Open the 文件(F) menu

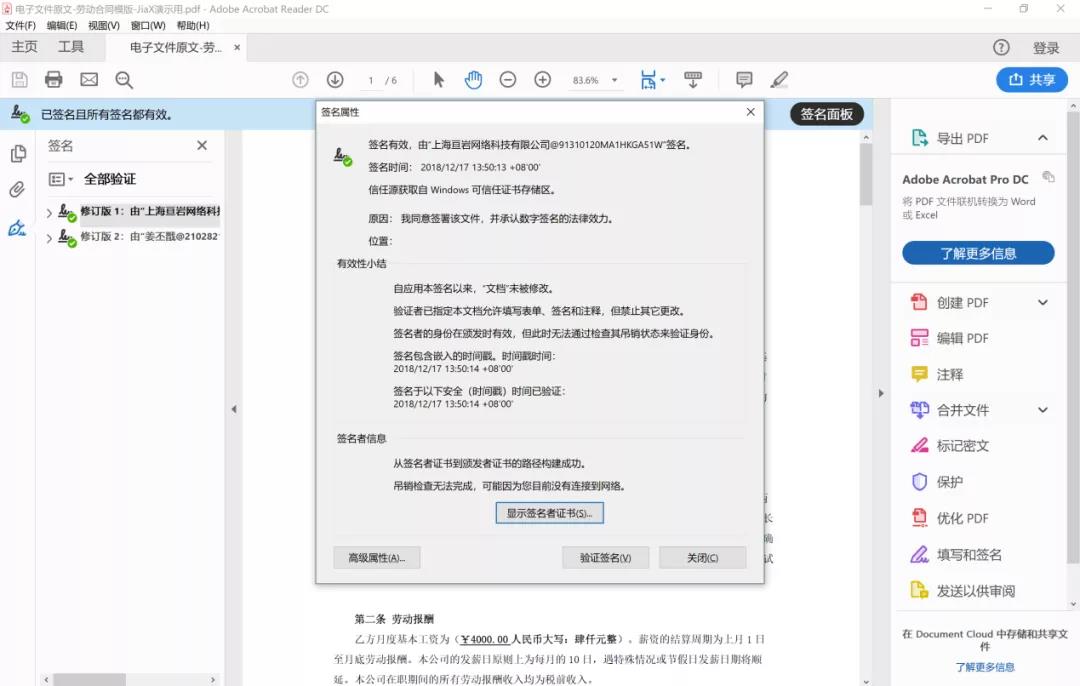(20, 25)
